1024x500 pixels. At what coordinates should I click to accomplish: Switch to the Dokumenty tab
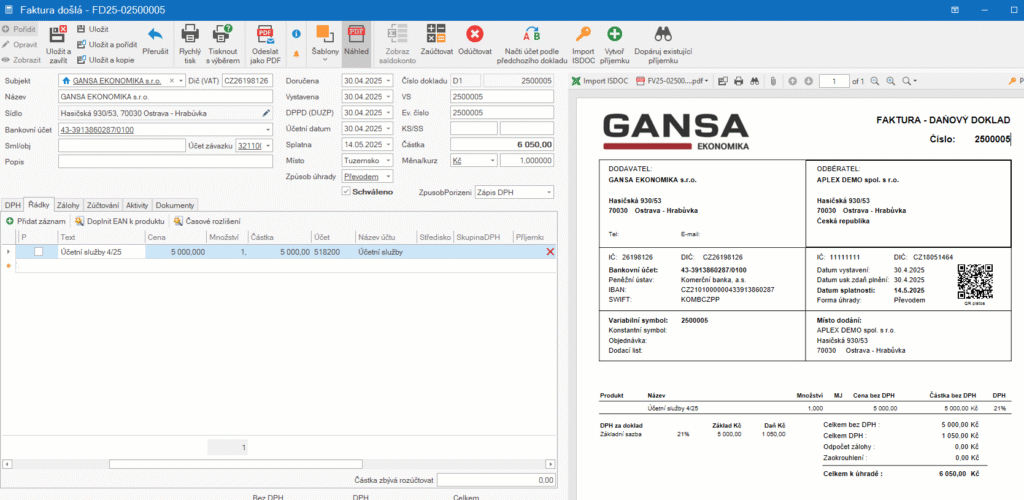[x=174, y=204]
